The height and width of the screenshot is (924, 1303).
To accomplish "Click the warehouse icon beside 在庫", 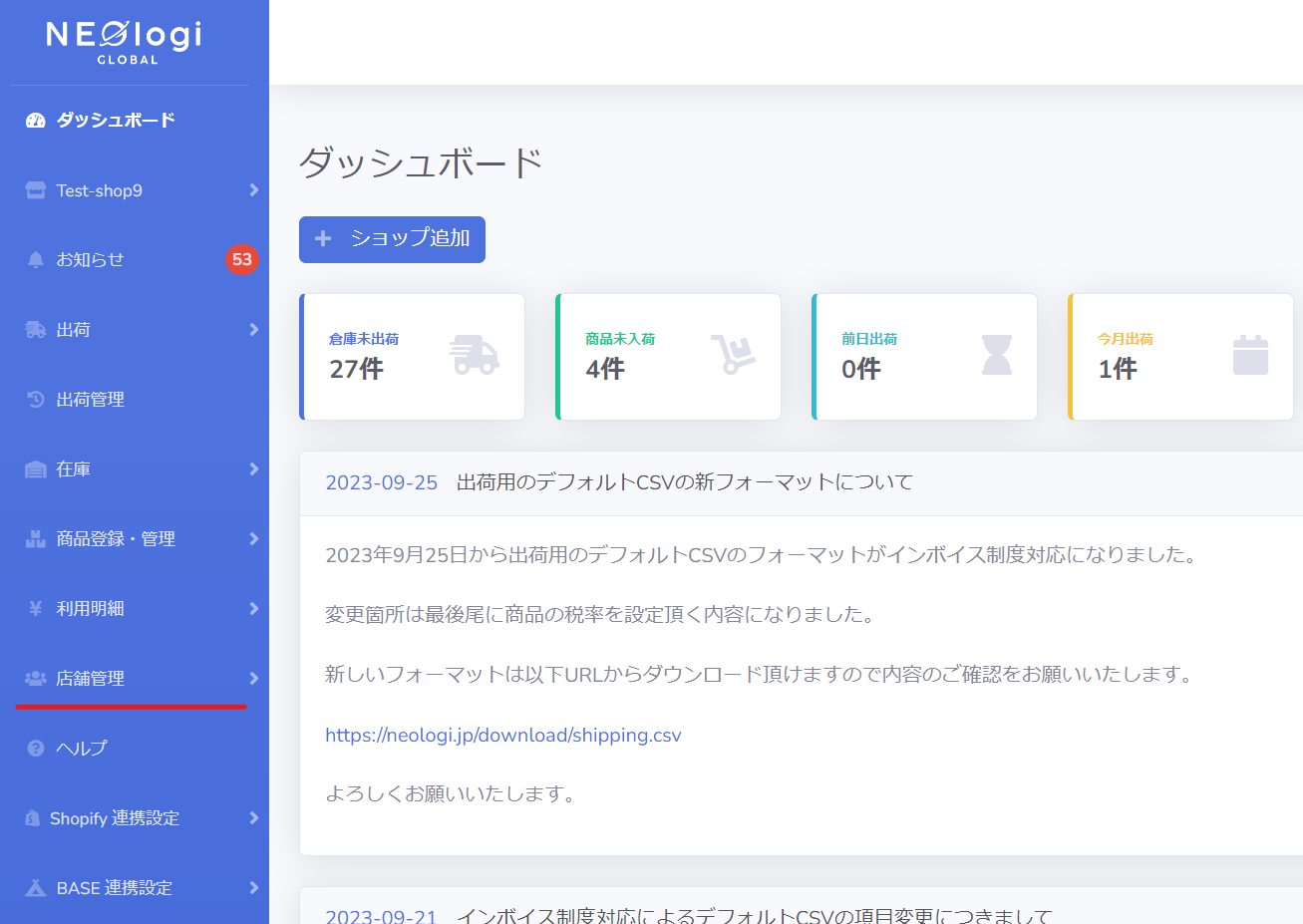I will 36,469.
